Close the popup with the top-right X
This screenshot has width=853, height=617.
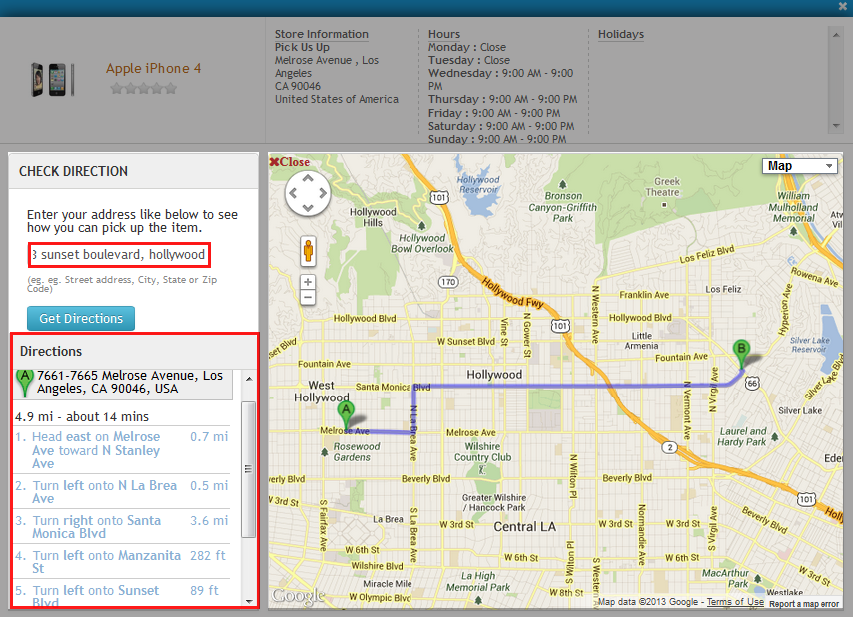(x=843, y=7)
